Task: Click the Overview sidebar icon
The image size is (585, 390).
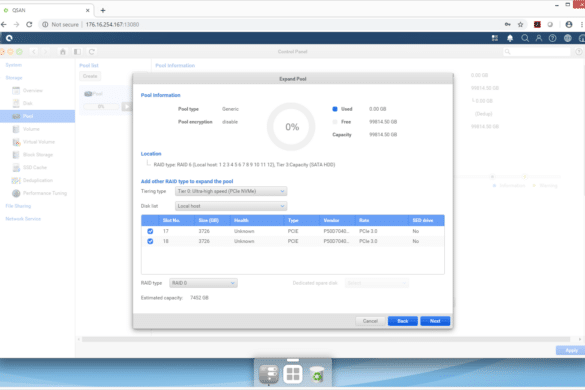Action: (16, 90)
